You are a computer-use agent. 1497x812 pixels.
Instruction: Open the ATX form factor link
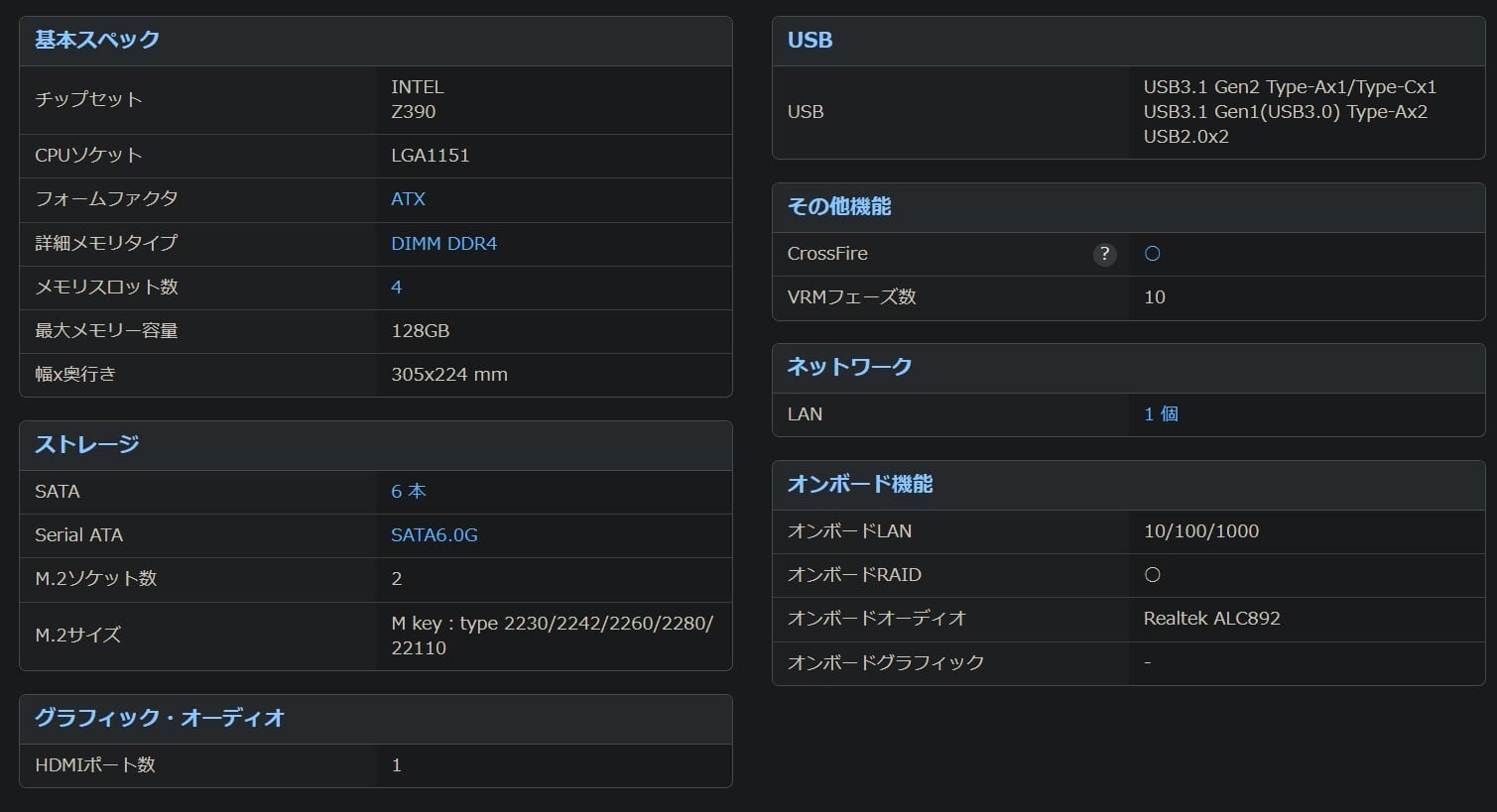pos(408,198)
